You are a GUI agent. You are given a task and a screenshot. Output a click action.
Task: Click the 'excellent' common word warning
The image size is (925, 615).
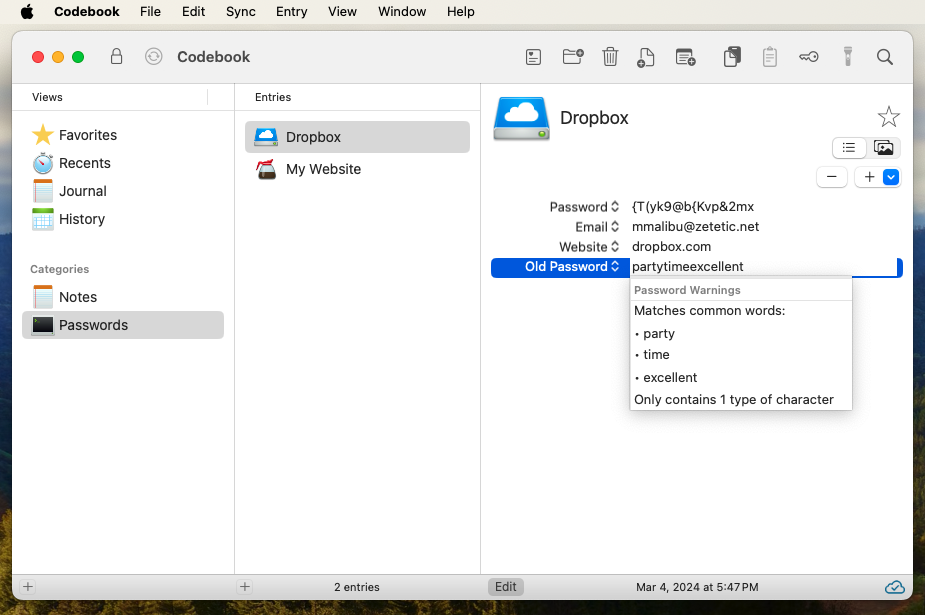click(670, 377)
